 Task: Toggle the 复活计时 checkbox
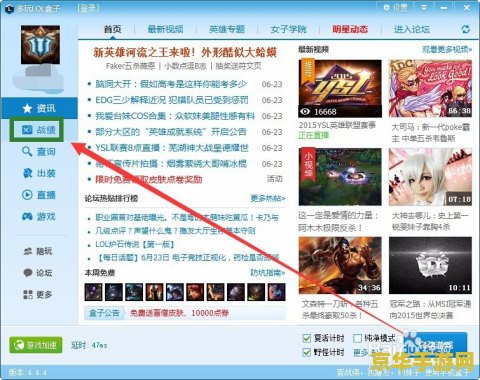[307, 338]
